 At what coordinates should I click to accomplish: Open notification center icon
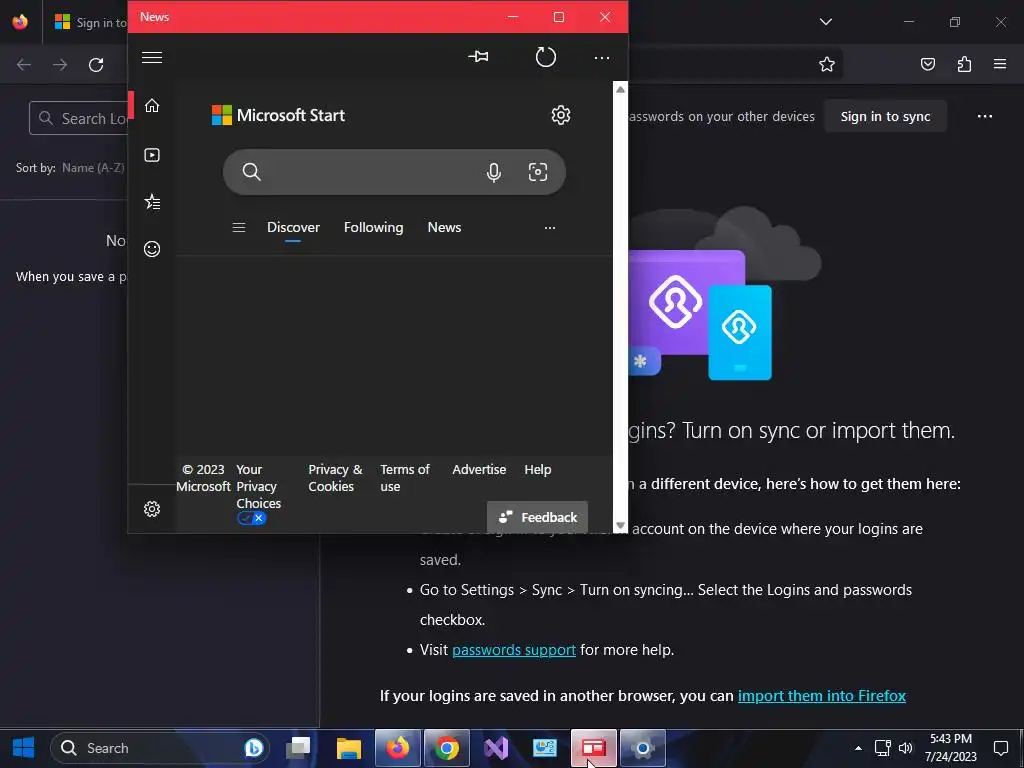tap(1000, 748)
